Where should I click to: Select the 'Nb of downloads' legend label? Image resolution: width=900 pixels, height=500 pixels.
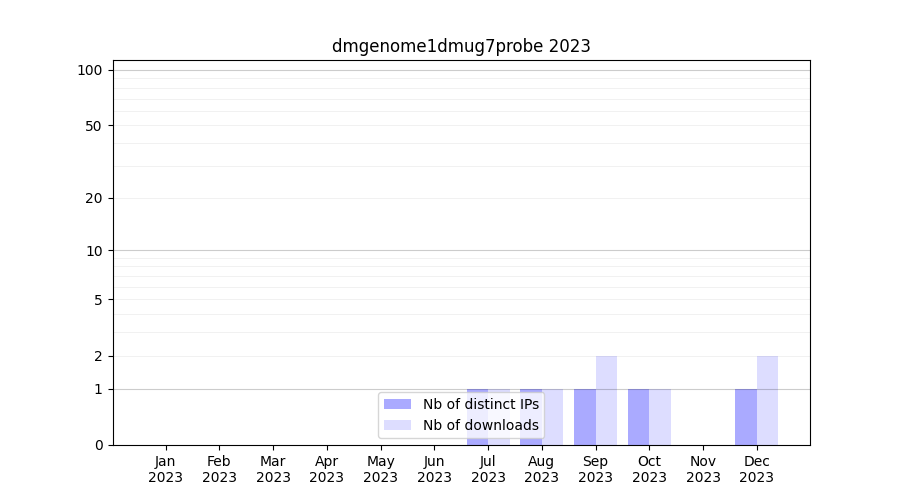pyautogui.click(x=480, y=425)
